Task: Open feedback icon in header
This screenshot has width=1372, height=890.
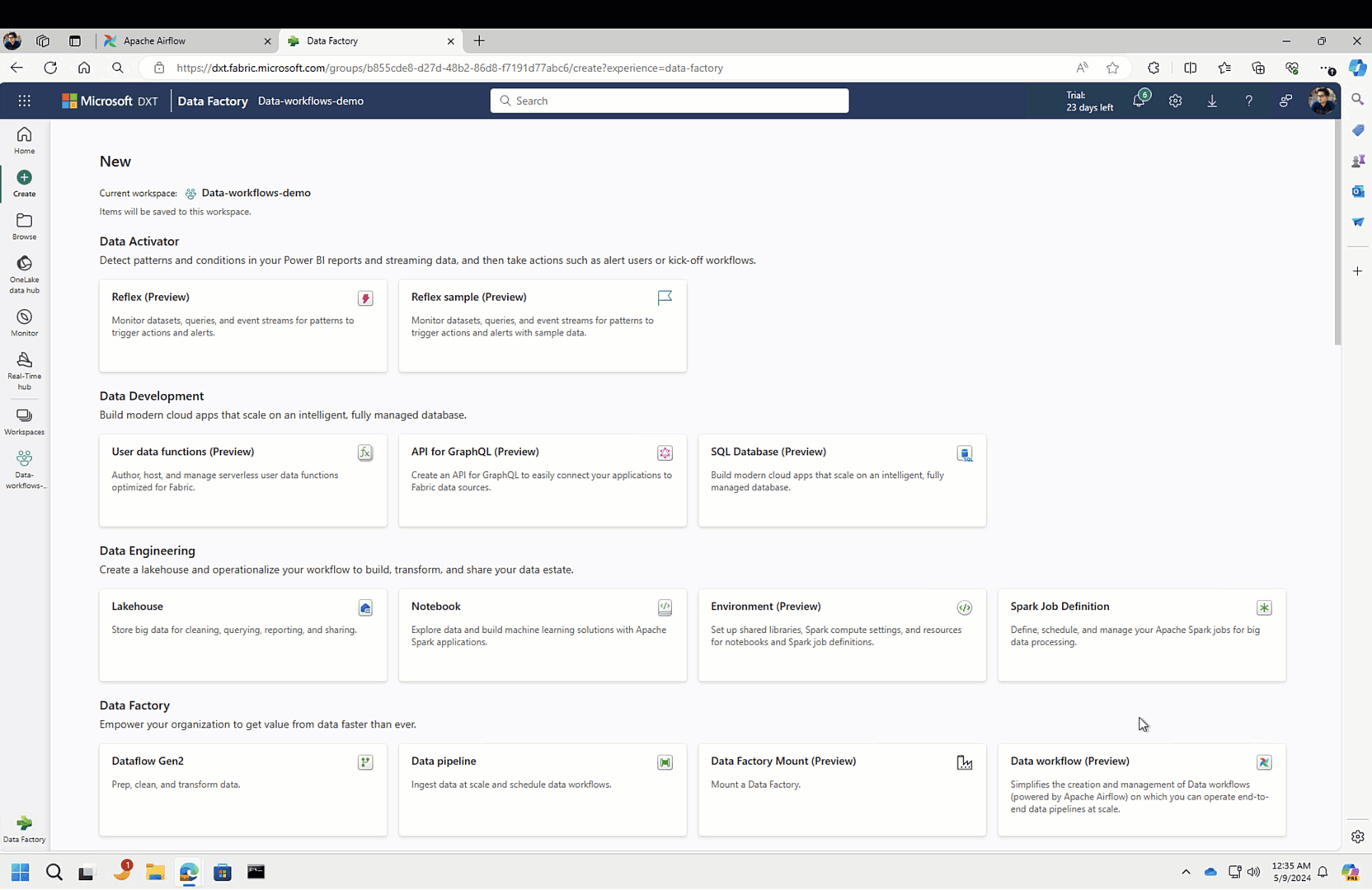Action: (x=1285, y=101)
